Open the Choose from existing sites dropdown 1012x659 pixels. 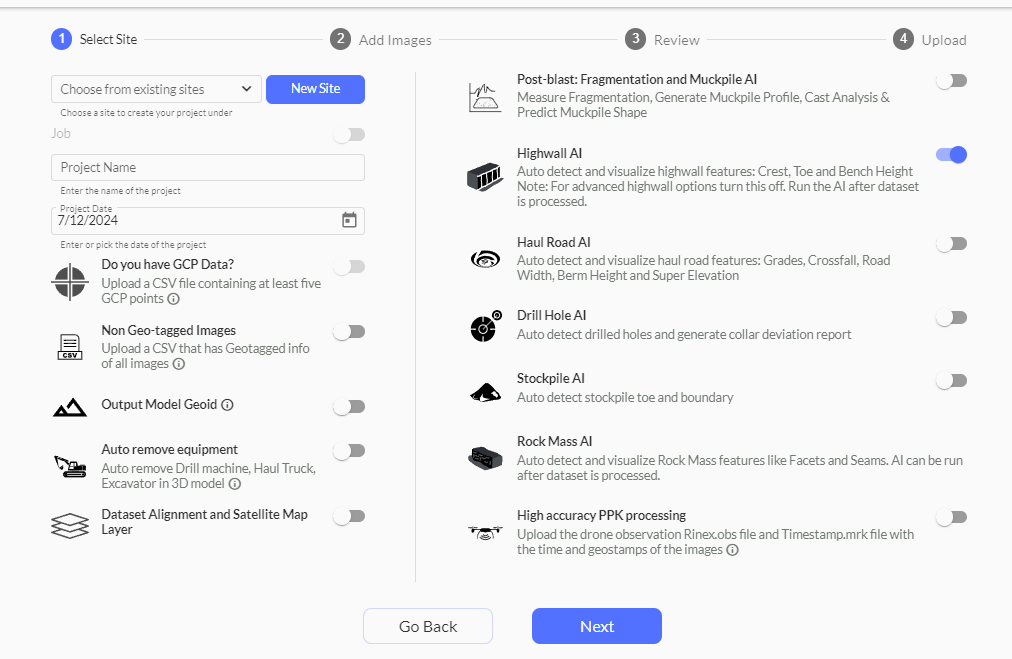coord(156,89)
